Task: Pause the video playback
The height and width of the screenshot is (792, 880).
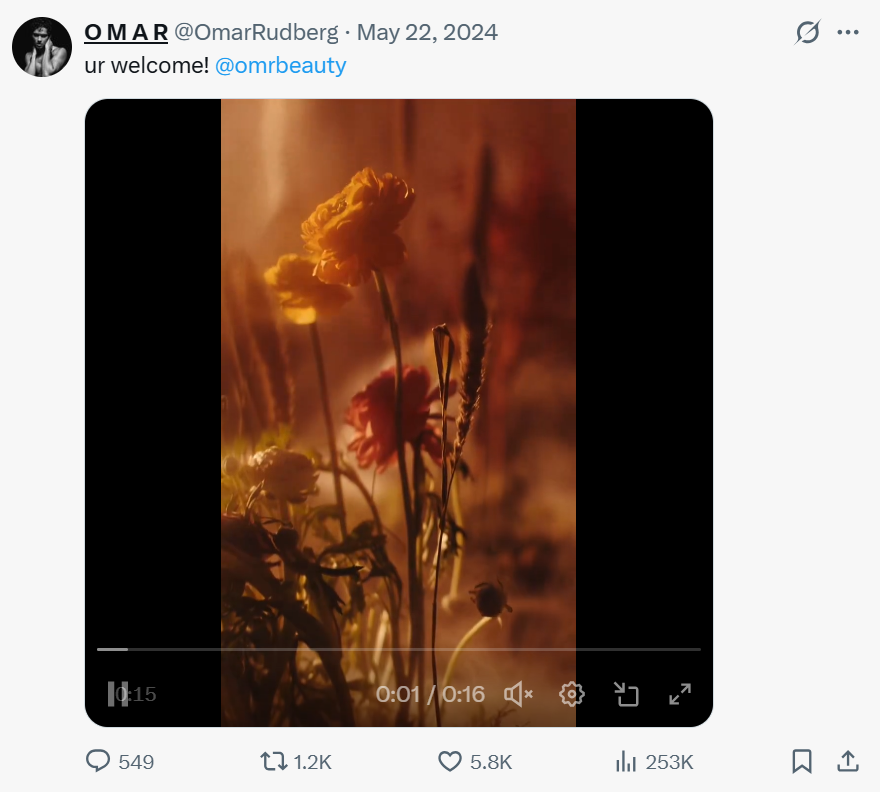Action: coord(118,694)
